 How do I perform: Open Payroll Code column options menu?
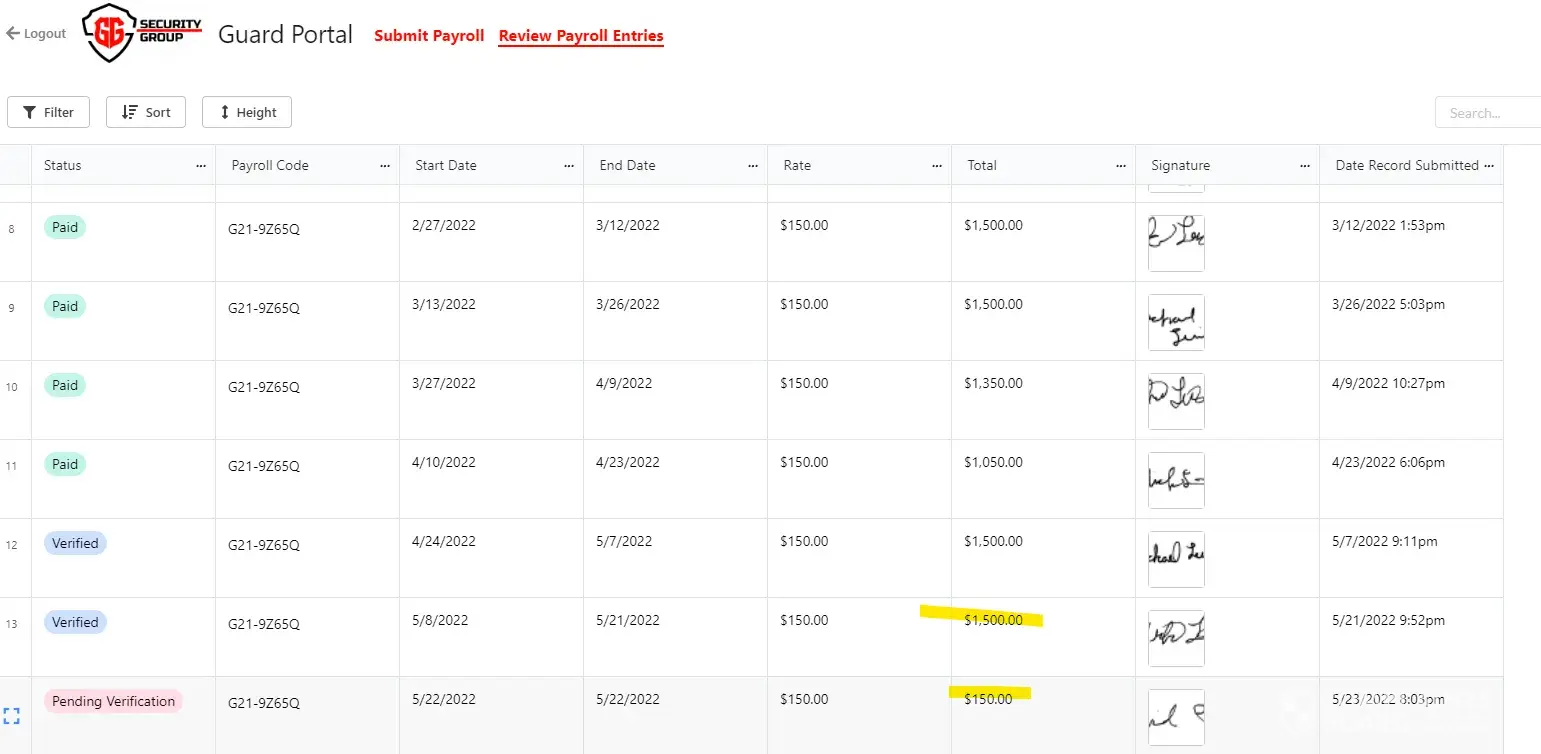pyautogui.click(x=385, y=166)
